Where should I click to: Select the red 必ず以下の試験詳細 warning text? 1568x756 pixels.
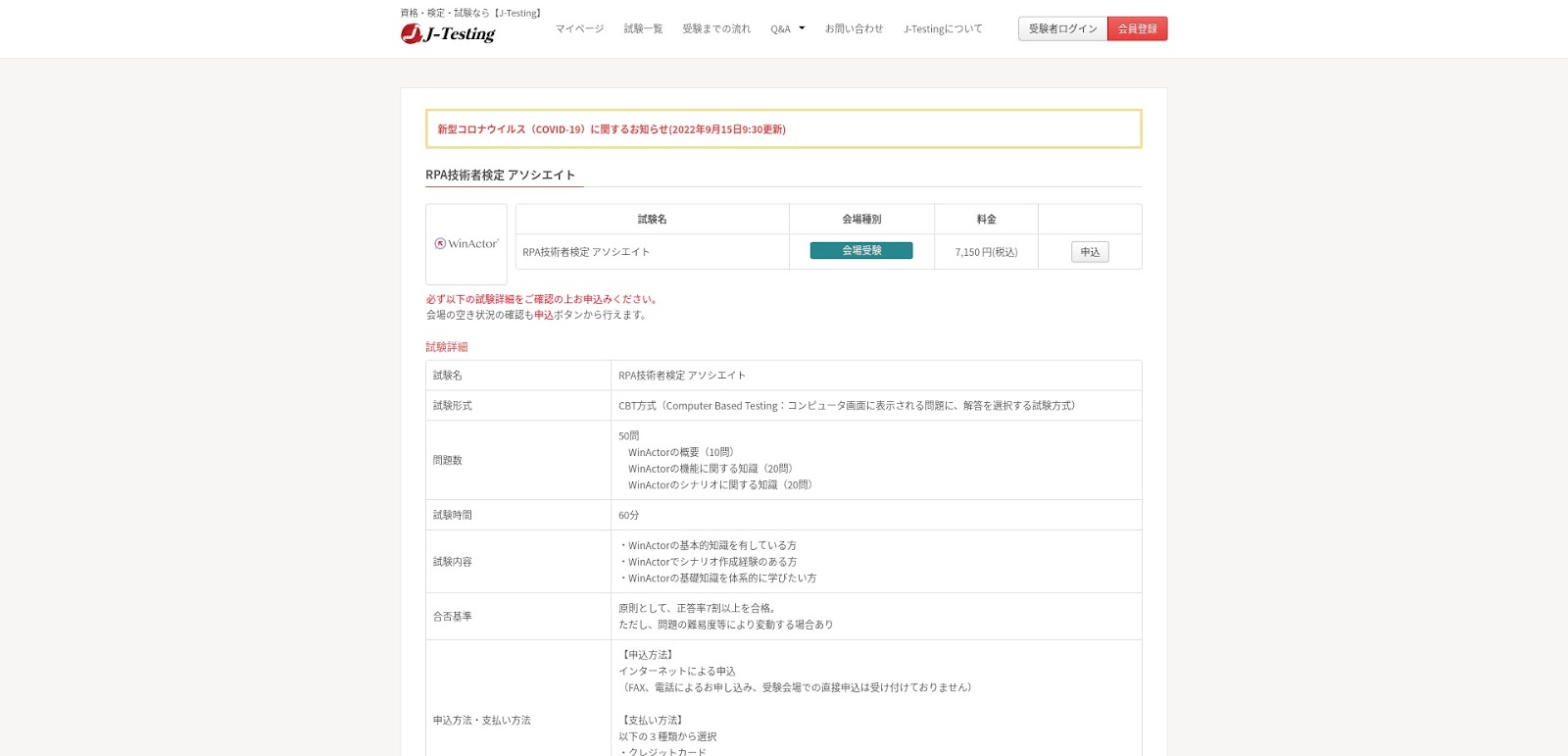coord(544,299)
